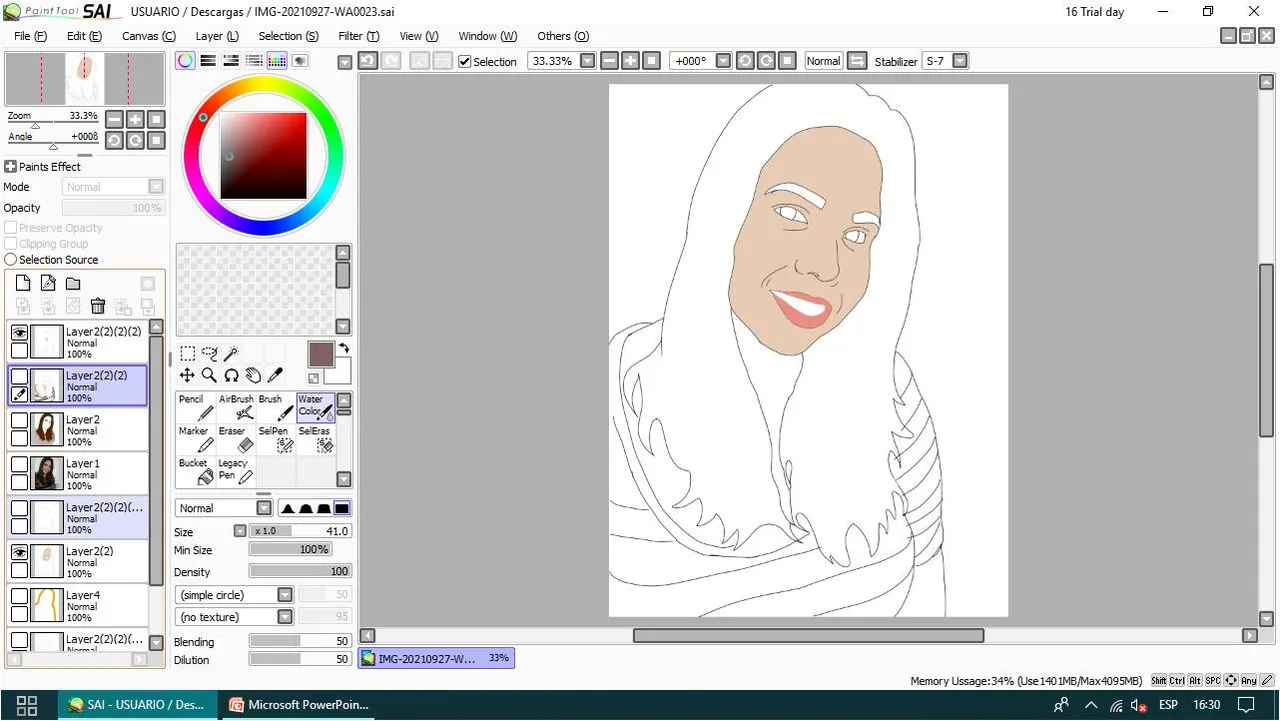Click the foreground brown color swatch
The width and height of the screenshot is (1280, 721).
tap(321, 354)
